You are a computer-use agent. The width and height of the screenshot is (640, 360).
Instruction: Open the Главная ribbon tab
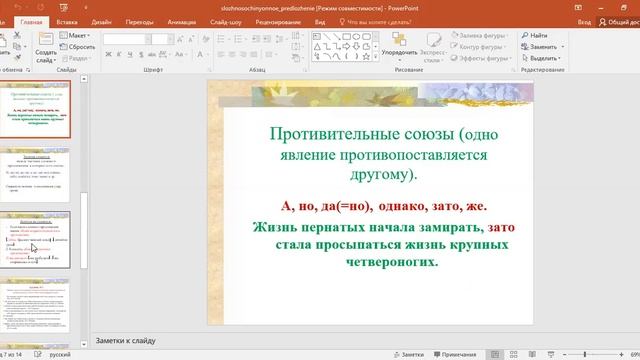click(x=31, y=22)
